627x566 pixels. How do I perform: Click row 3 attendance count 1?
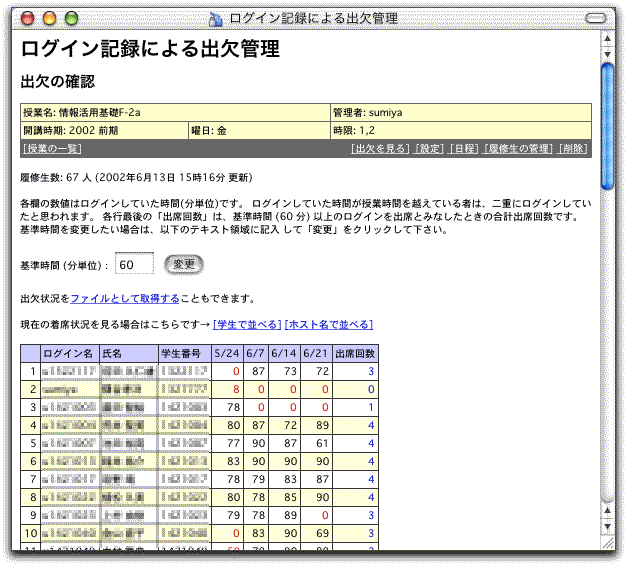pos(371,407)
